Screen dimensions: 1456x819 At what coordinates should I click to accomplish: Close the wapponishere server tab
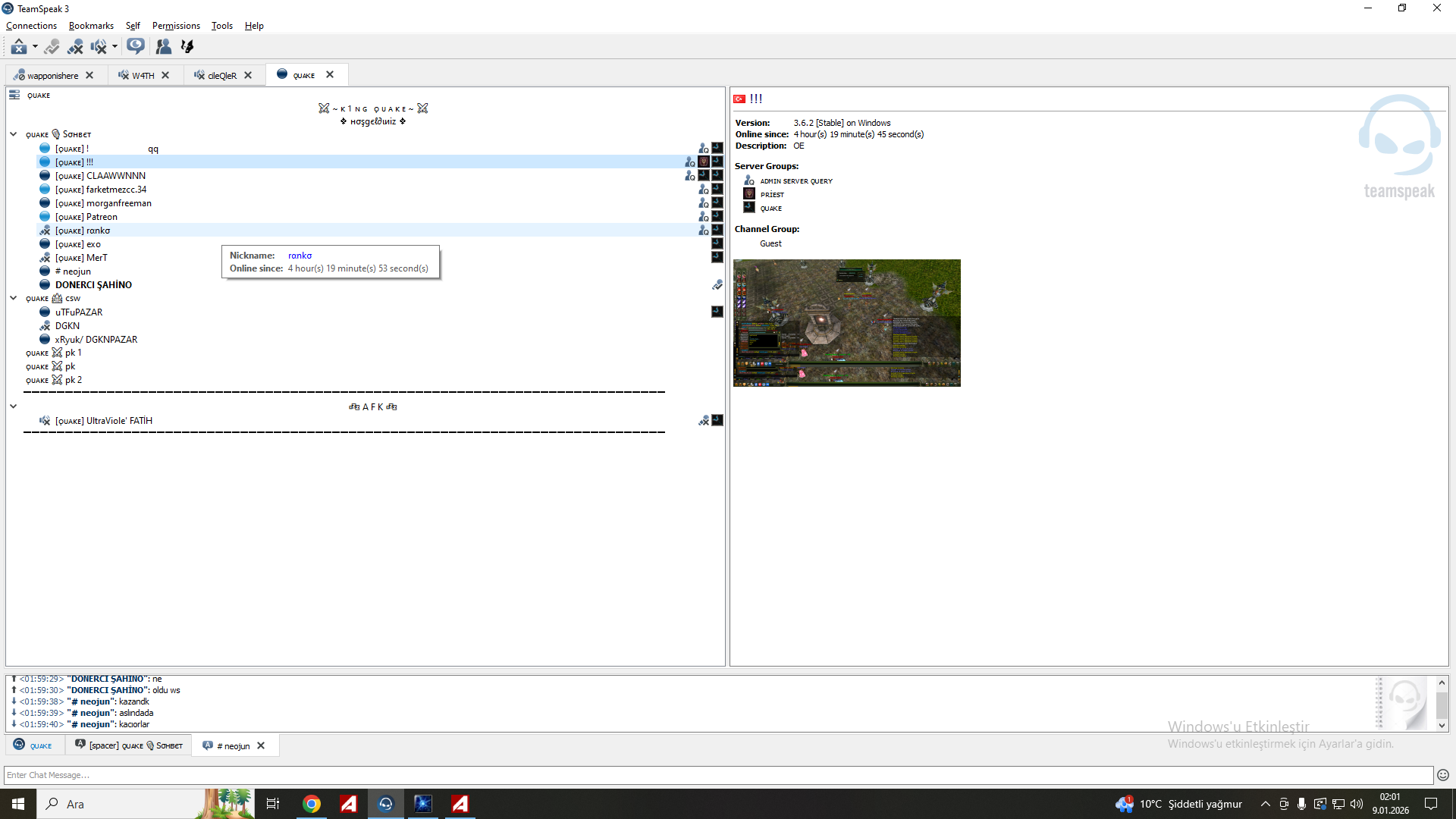click(x=89, y=75)
